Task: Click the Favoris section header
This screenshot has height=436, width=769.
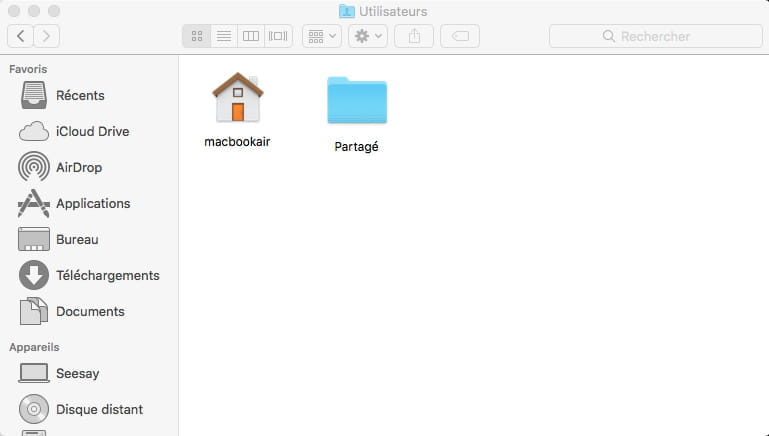Action: (28, 69)
